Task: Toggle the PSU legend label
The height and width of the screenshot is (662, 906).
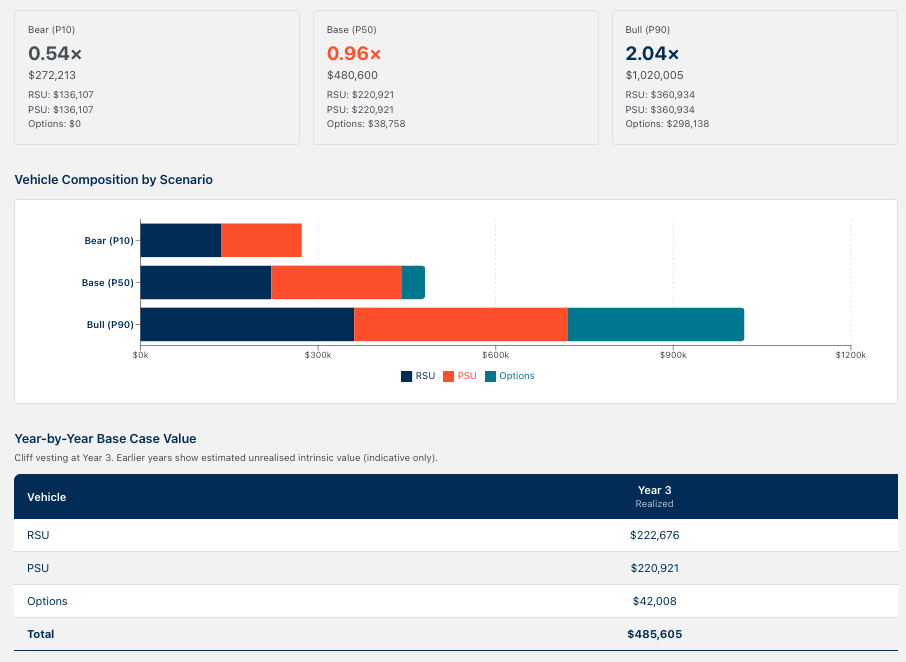Action: click(467, 376)
